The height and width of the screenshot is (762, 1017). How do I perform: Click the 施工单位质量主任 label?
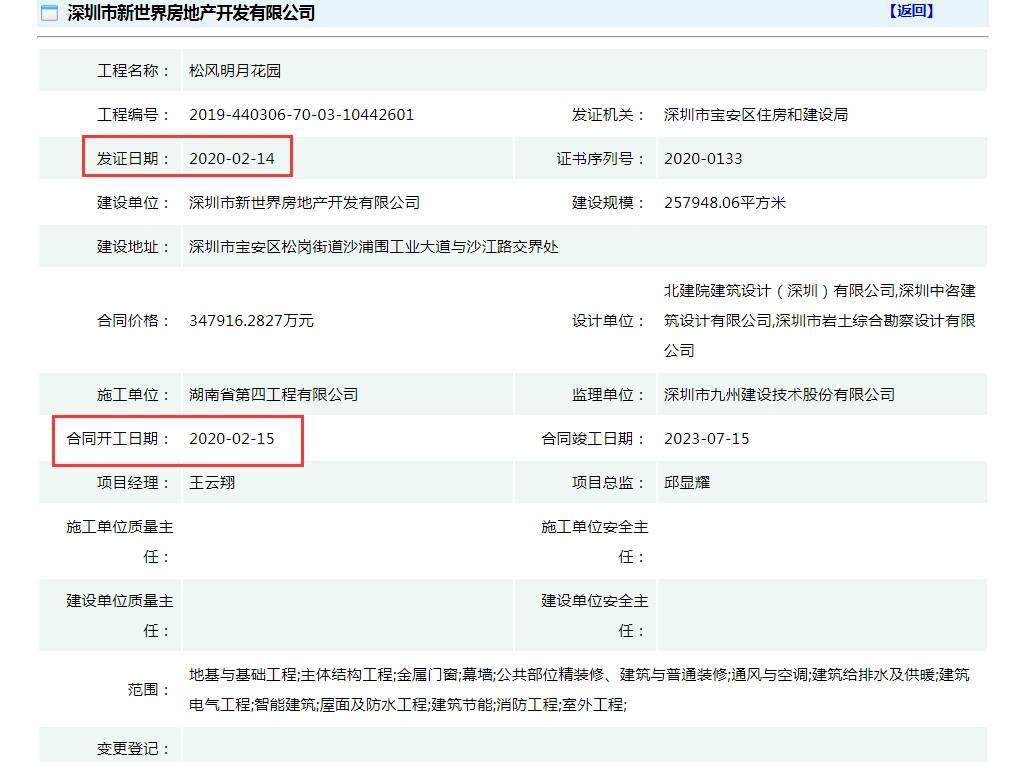coord(120,542)
